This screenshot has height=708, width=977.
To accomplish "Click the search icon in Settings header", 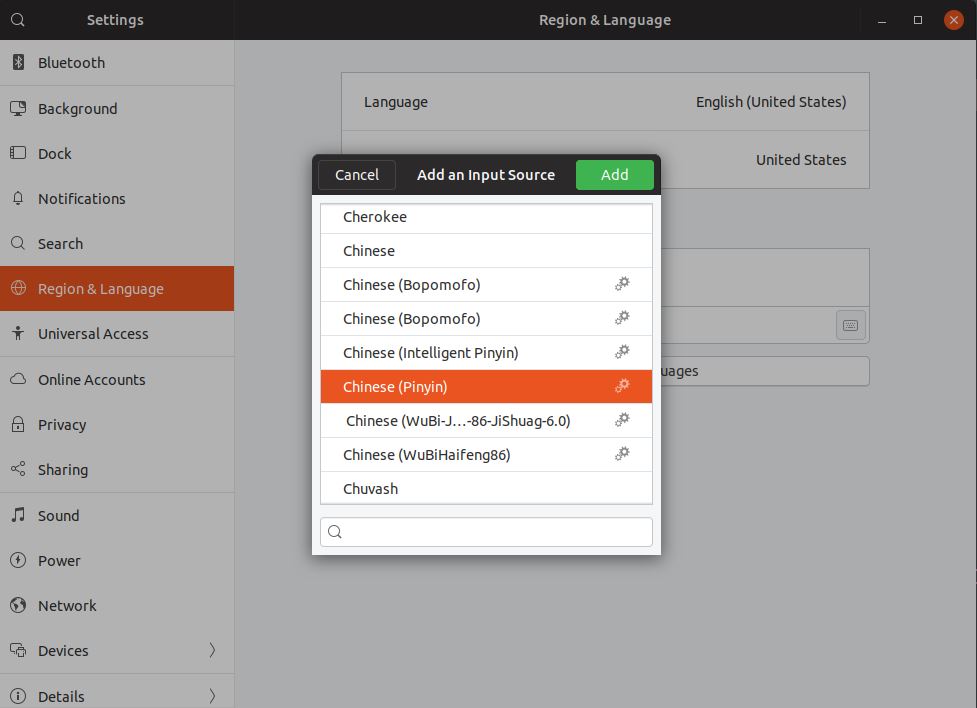I will tap(18, 20).
